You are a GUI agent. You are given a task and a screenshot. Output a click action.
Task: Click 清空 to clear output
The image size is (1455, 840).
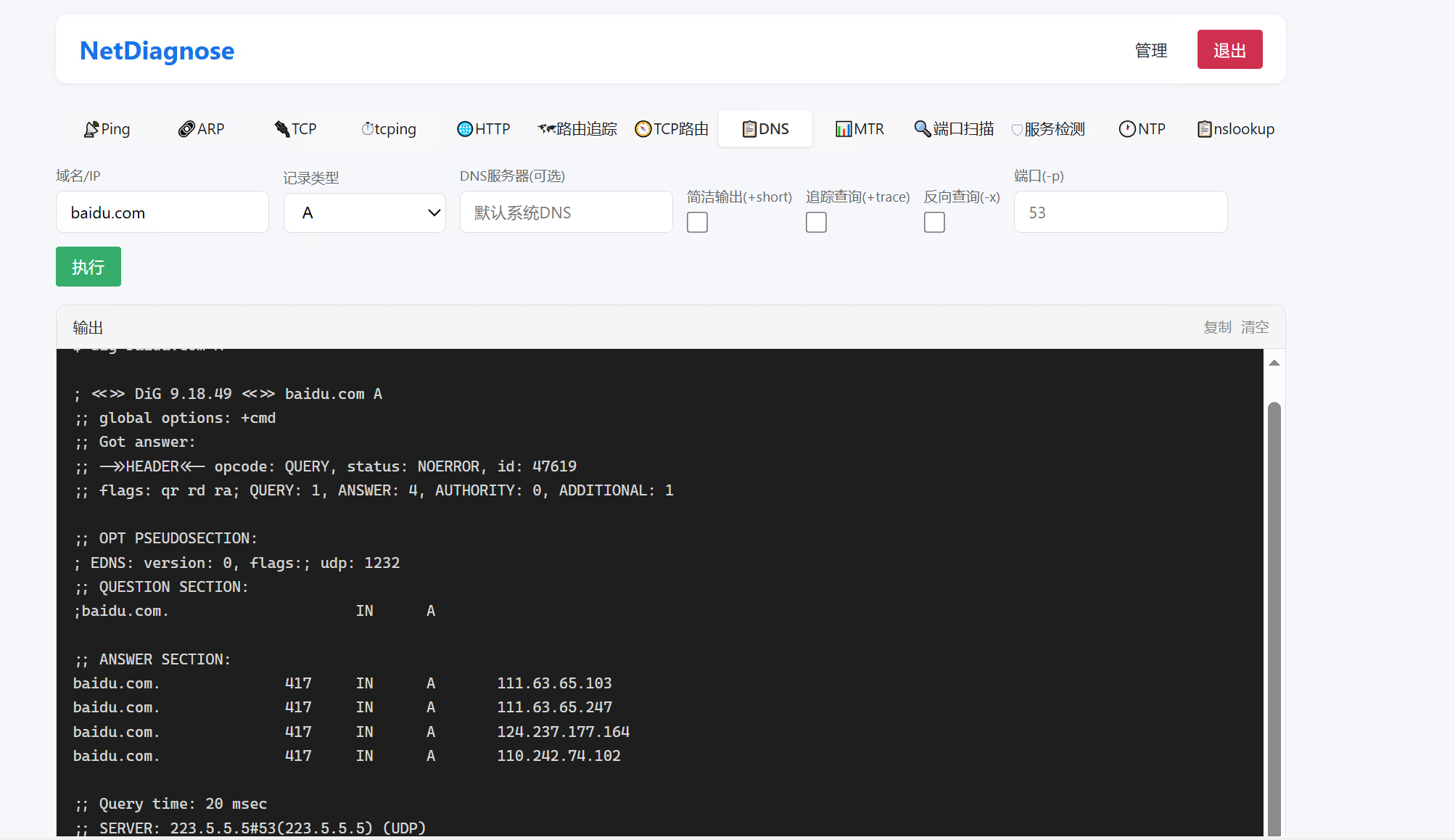pos(1255,327)
